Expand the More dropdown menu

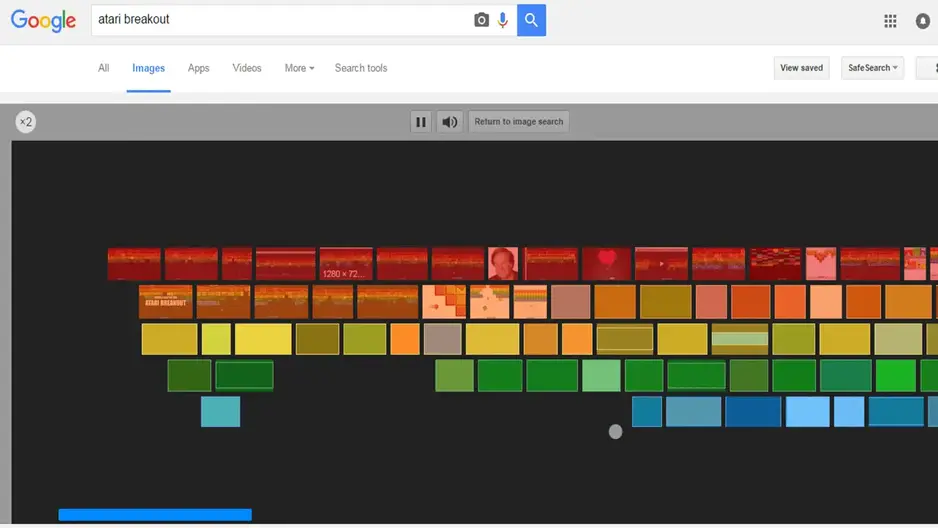(299, 68)
